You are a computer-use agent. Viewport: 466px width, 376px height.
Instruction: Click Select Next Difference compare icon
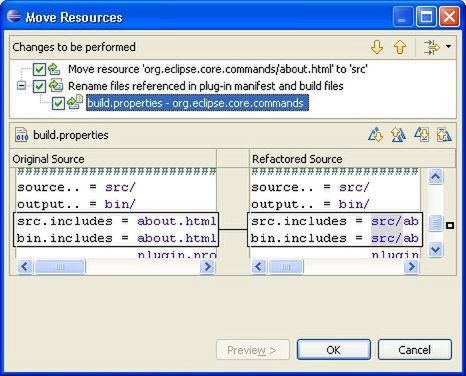[x=376, y=135]
